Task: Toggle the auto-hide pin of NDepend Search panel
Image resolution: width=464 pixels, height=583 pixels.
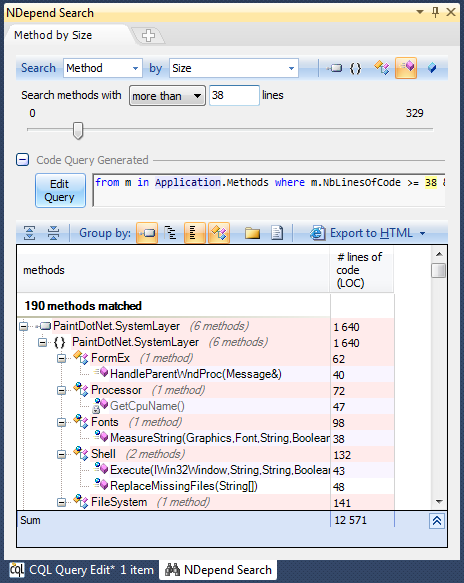Action: (x=435, y=12)
